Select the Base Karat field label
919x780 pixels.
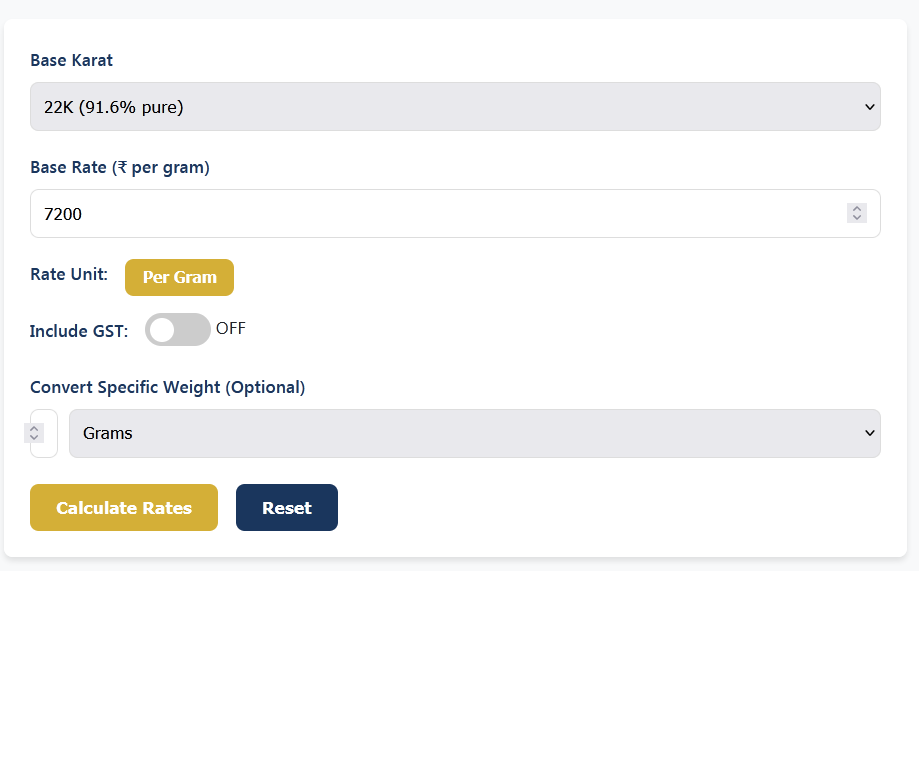pyautogui.click(x=71, y=60)
